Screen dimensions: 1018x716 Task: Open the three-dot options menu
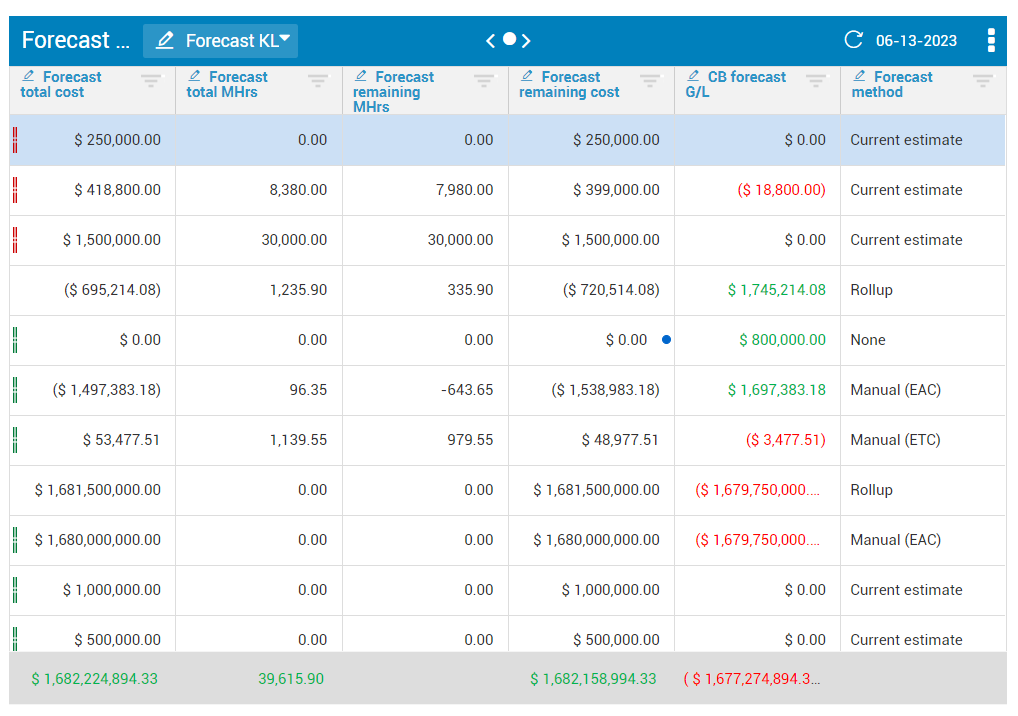coord(990,40)
